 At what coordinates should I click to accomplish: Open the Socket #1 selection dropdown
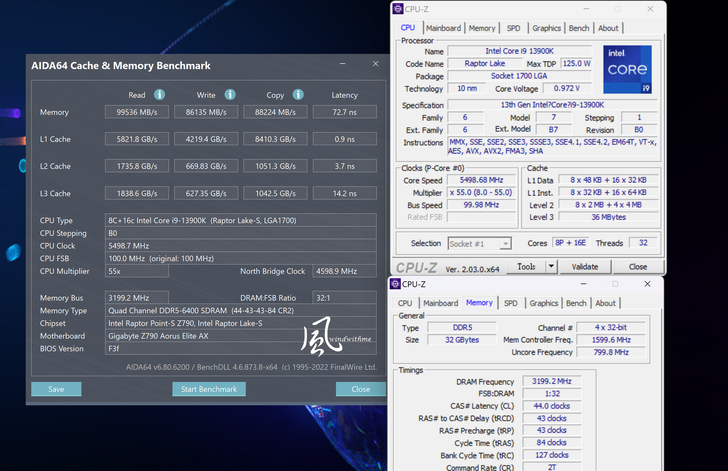tap(478, 243)
